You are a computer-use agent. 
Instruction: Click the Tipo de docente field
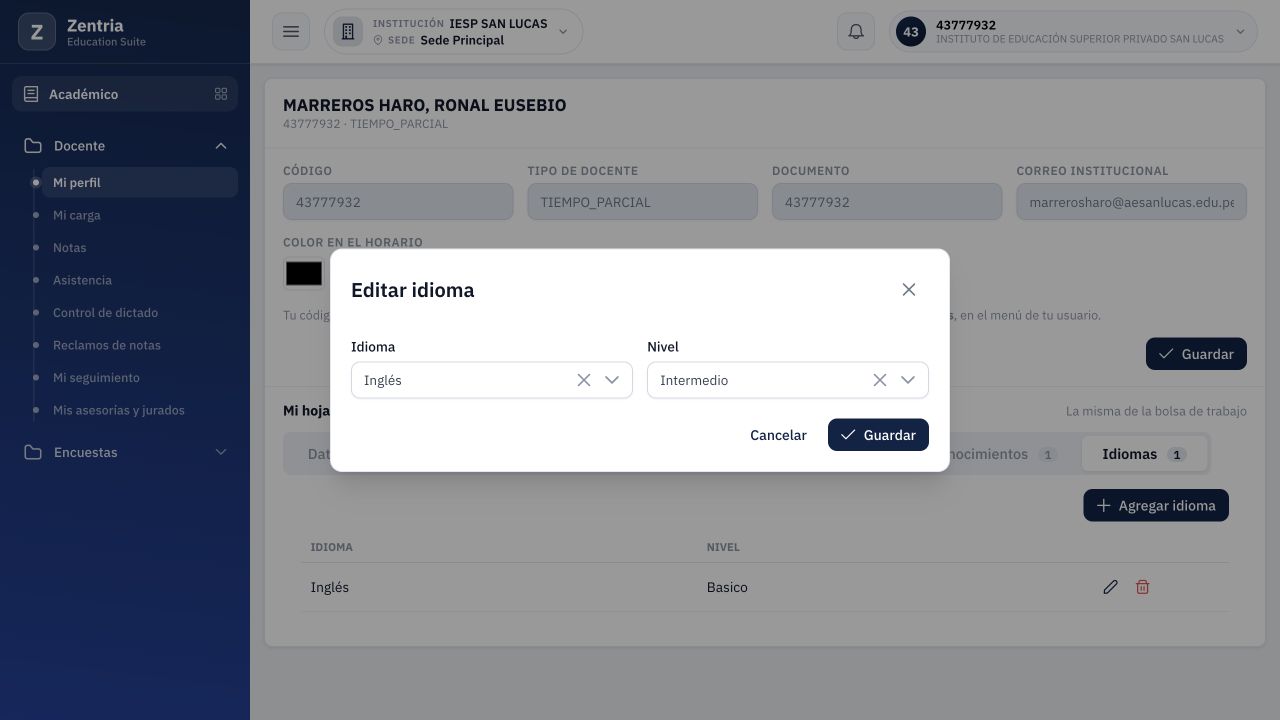point(642,202)
